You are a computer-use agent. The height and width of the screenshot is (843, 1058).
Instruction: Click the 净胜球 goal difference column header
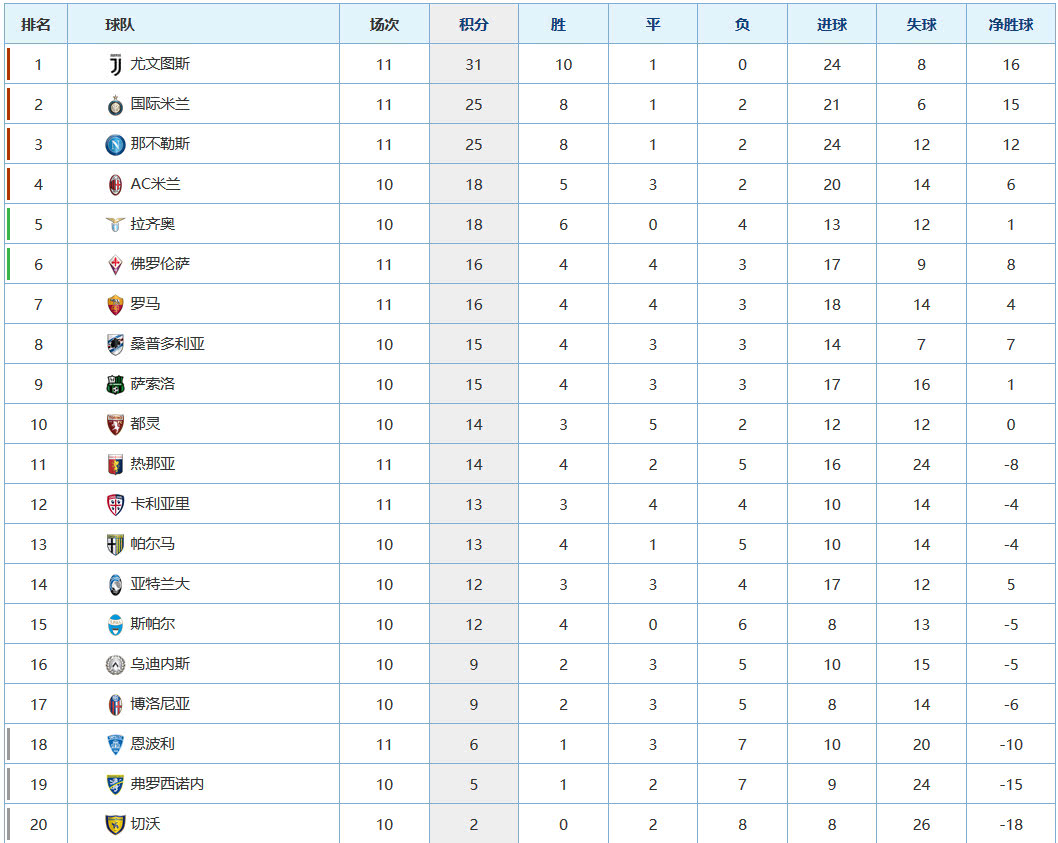1010,24
